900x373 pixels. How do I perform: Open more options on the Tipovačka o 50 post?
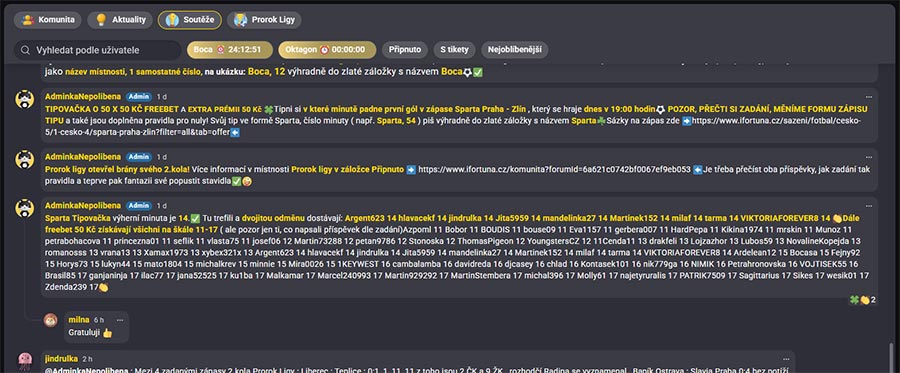click(x=869, y=96)
